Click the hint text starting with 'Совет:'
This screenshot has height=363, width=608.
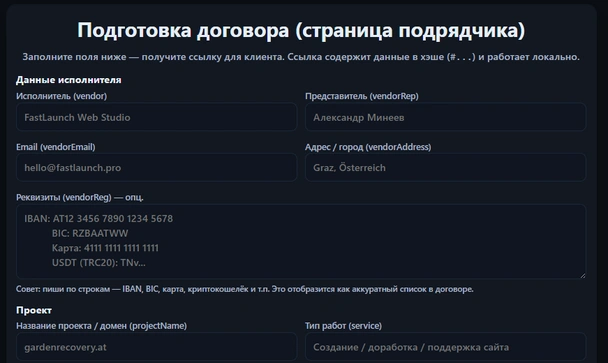pyautogui.click(x=245, y=289)
